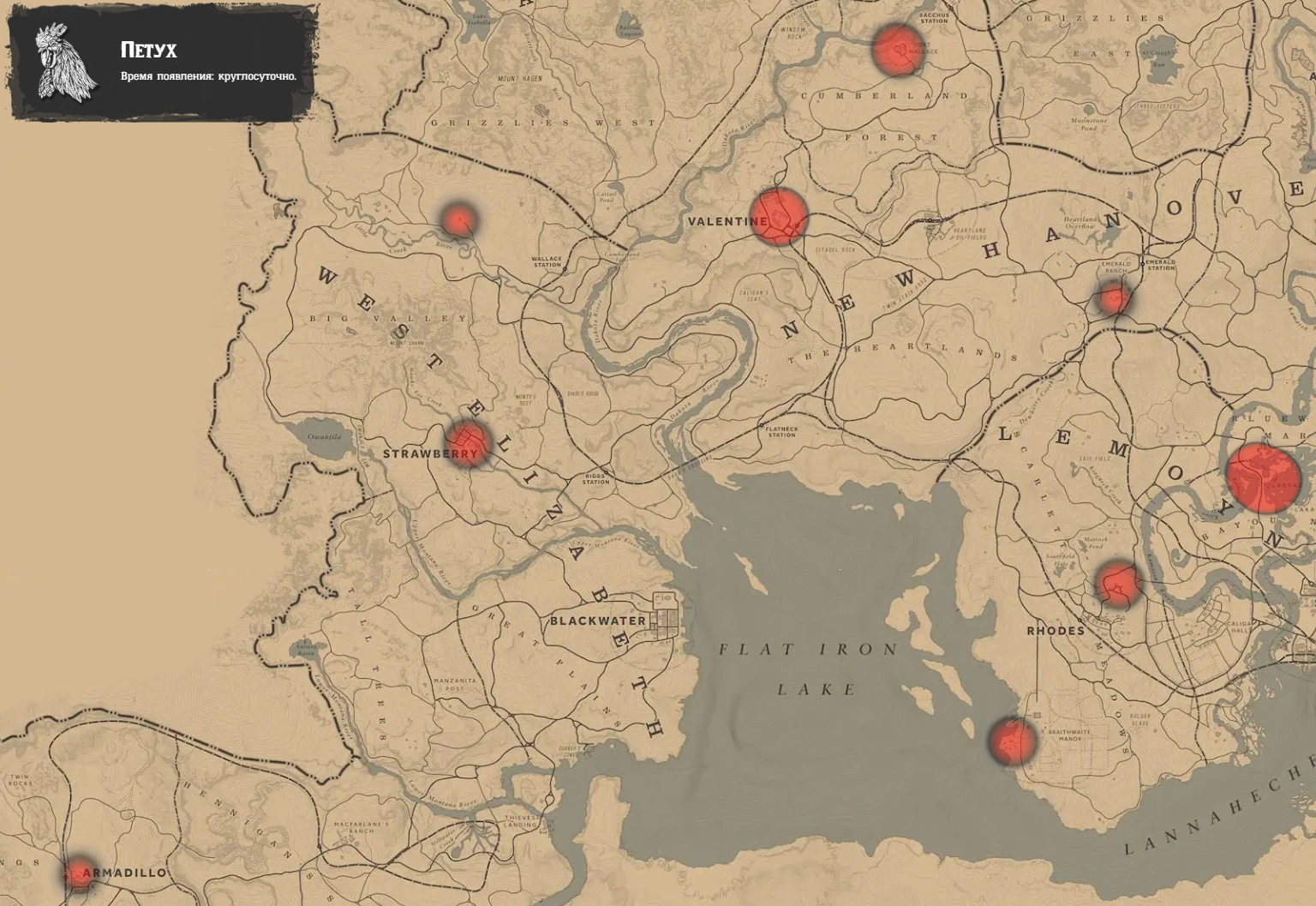Click the Moonstone Pond label
Image resolution: width=1316 pixels, height=906 pixels.
1088,125
